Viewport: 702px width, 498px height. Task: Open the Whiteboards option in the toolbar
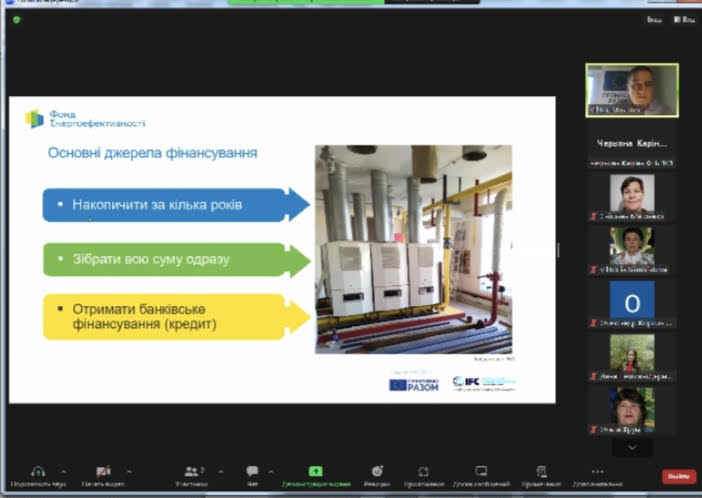(481, 474)
